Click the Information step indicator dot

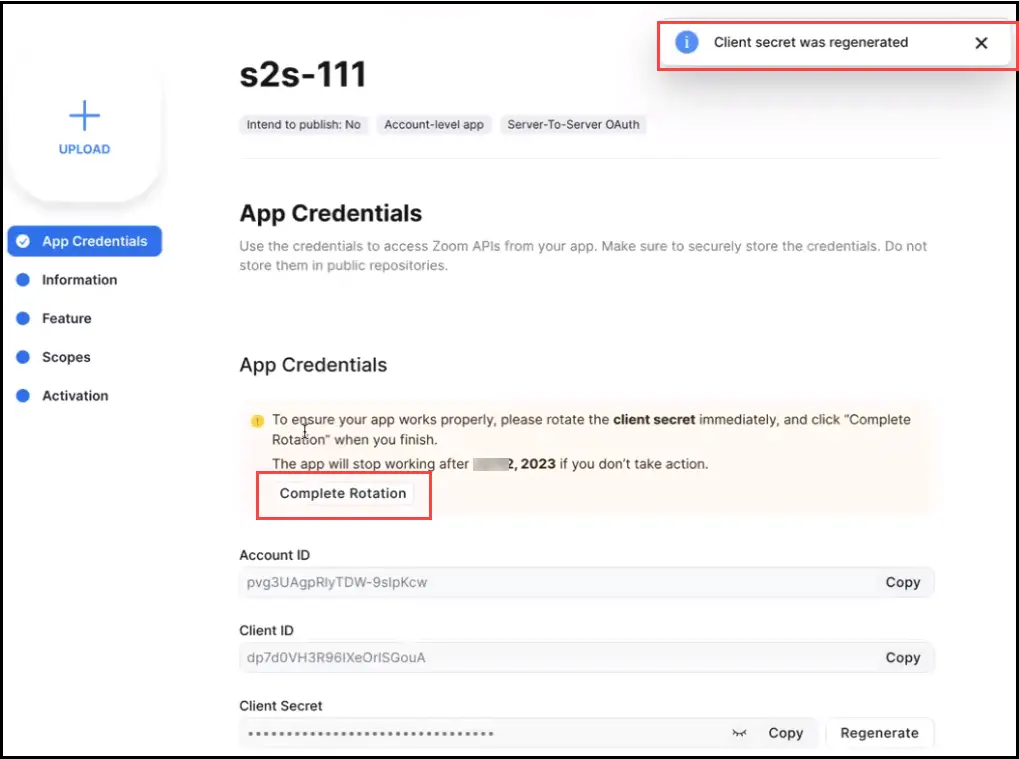pos(22,280)
